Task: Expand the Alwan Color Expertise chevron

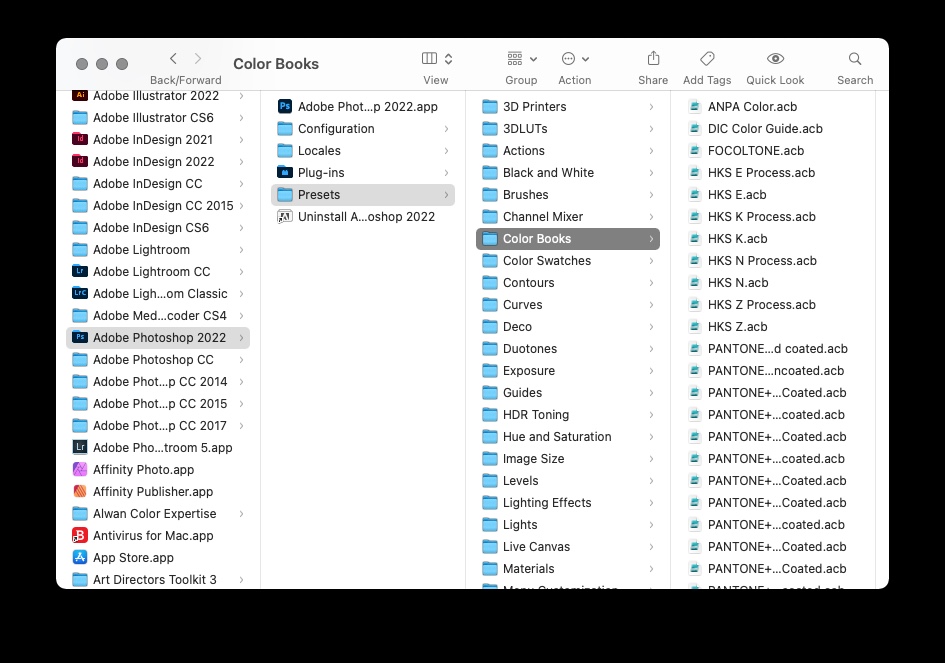Action: click(241, 514)
